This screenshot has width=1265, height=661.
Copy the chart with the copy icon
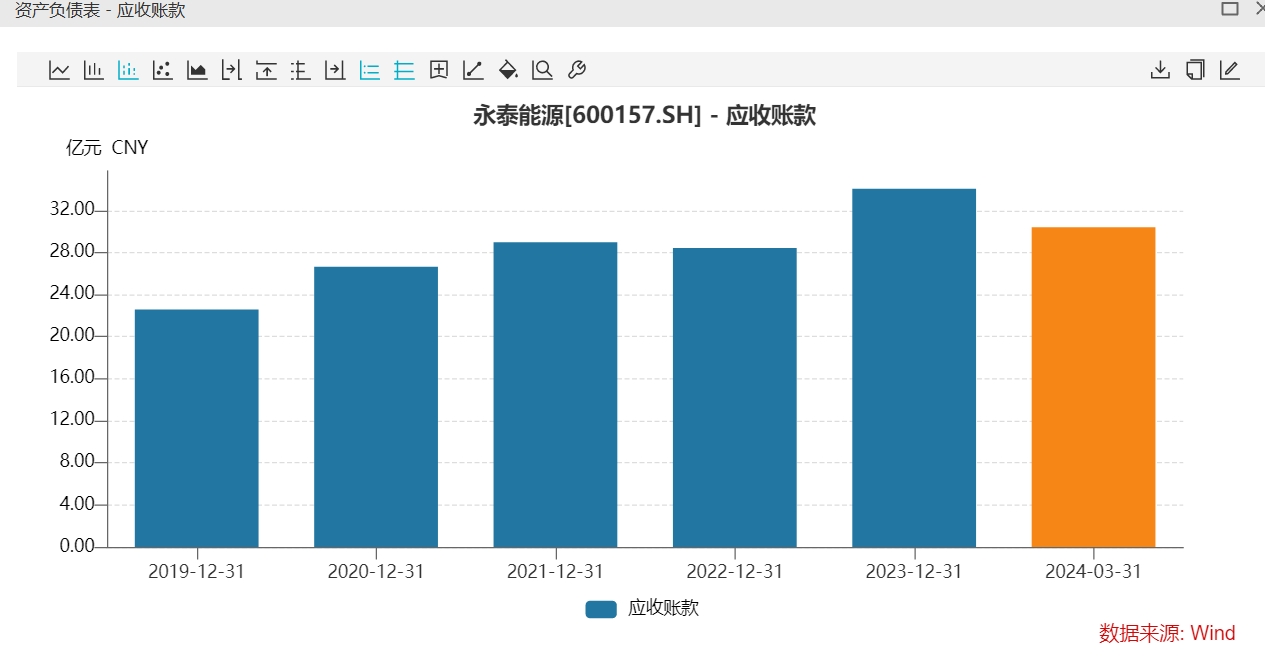click(x=1195, y=70)
